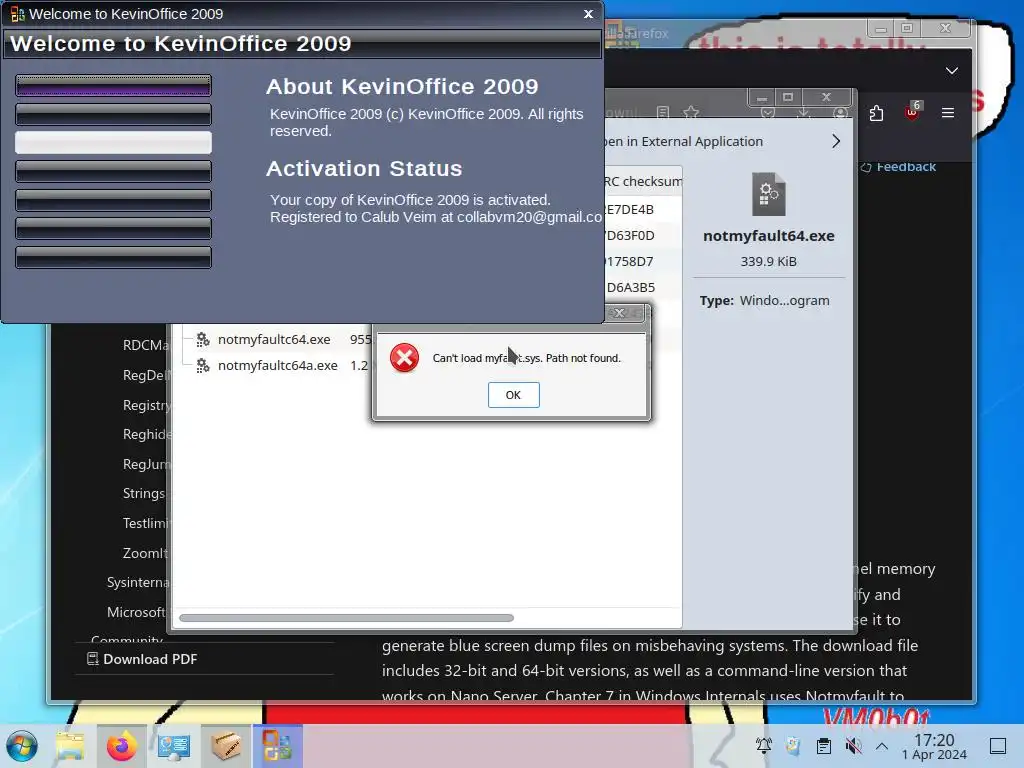Open the Firefox extensions puzzle icon

pos(876,113)
